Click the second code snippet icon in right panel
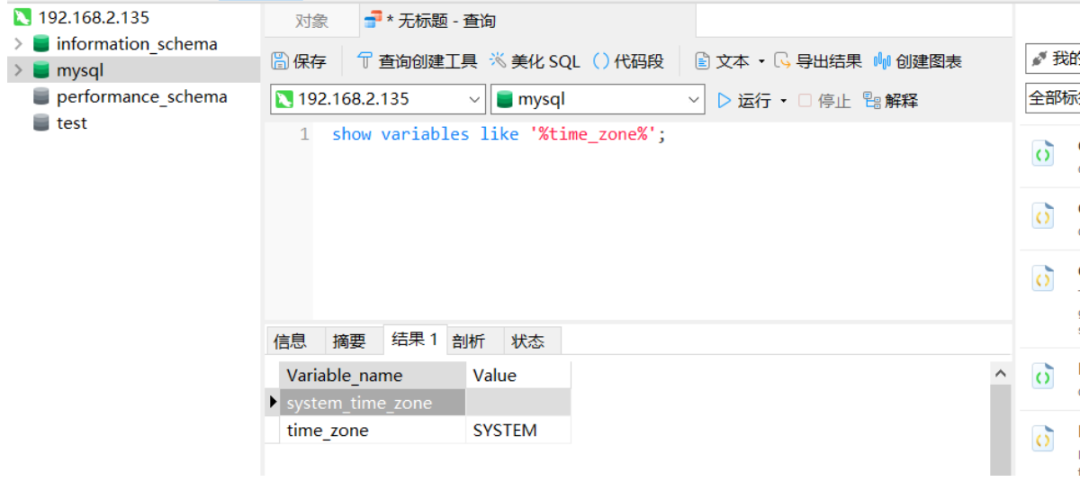Image resolution: width=1080 pixels, height=491 pixels. (x=1043, y=217)
